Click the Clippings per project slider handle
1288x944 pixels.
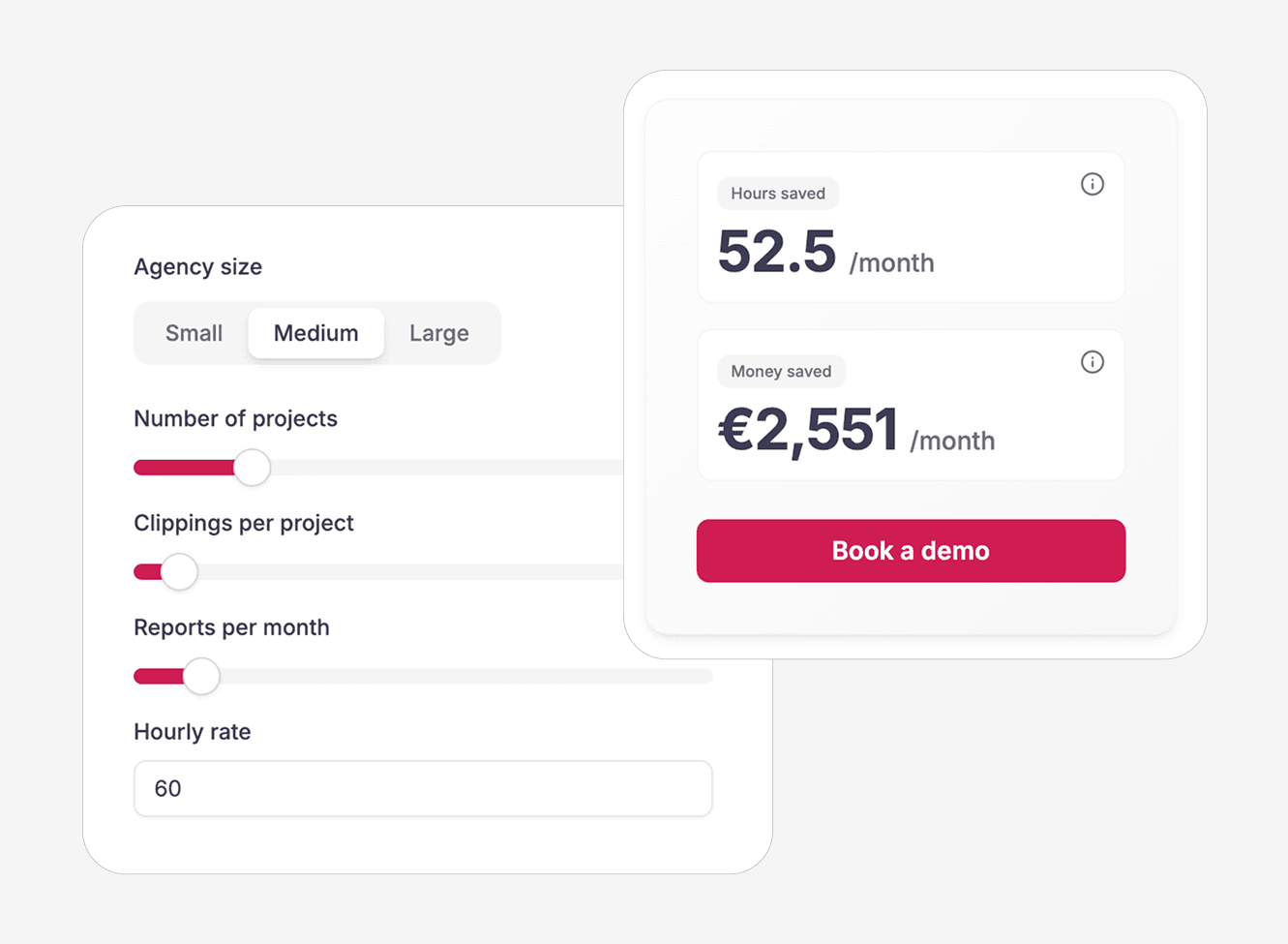178,572
